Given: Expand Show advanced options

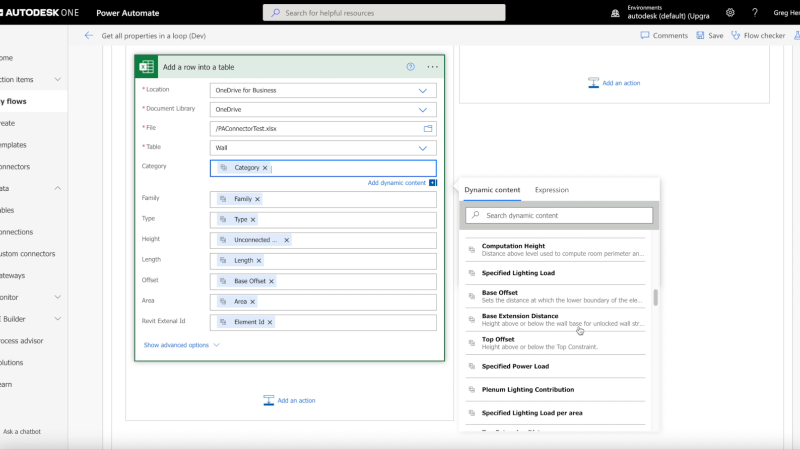Looking at the screenshot, I should [181, 345].
